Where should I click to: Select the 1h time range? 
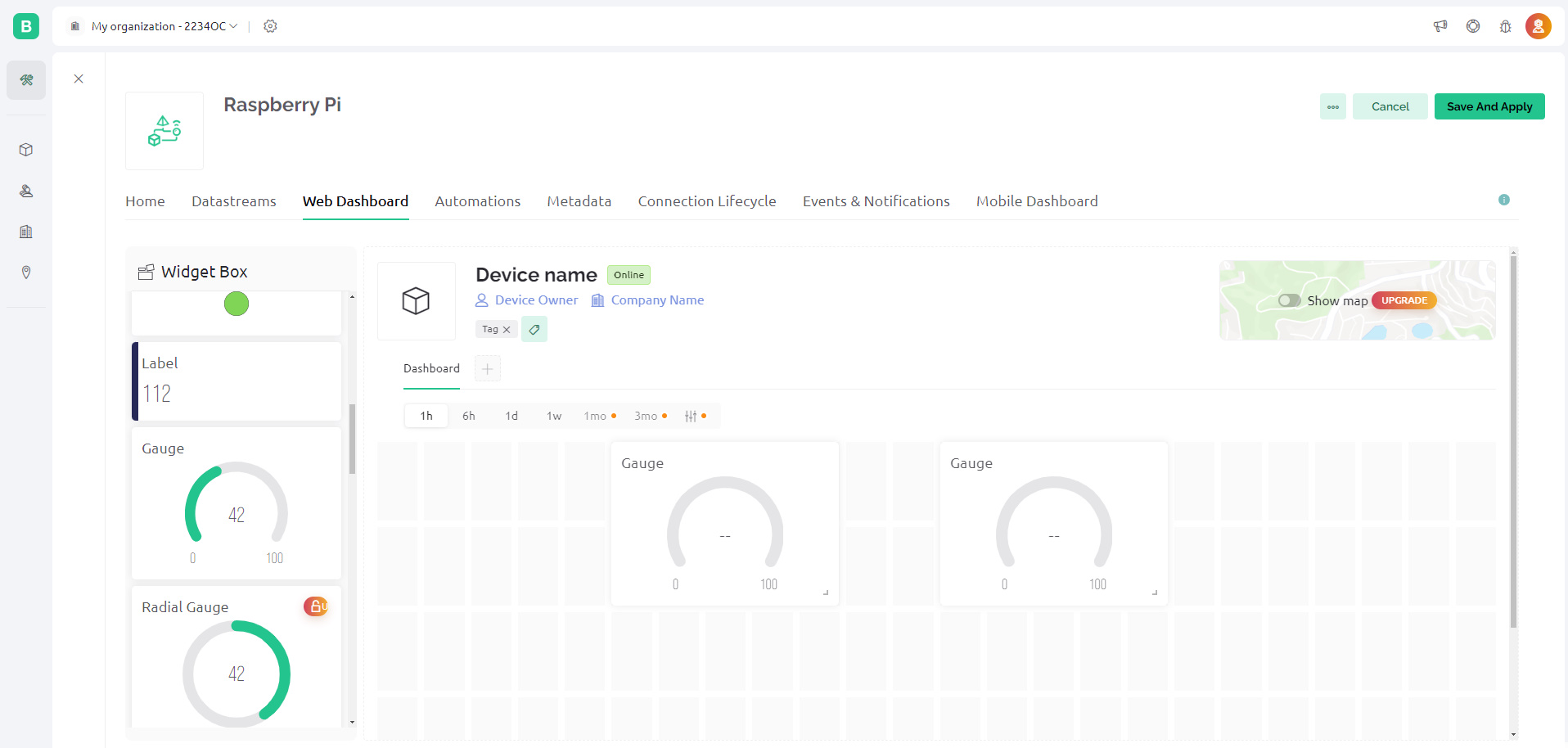click(426, 416)
